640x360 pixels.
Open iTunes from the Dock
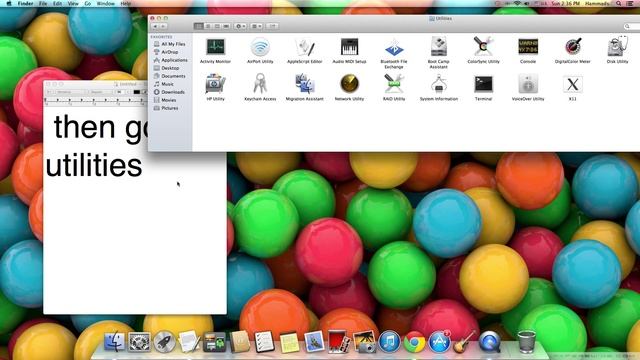[x=389, y=342]
